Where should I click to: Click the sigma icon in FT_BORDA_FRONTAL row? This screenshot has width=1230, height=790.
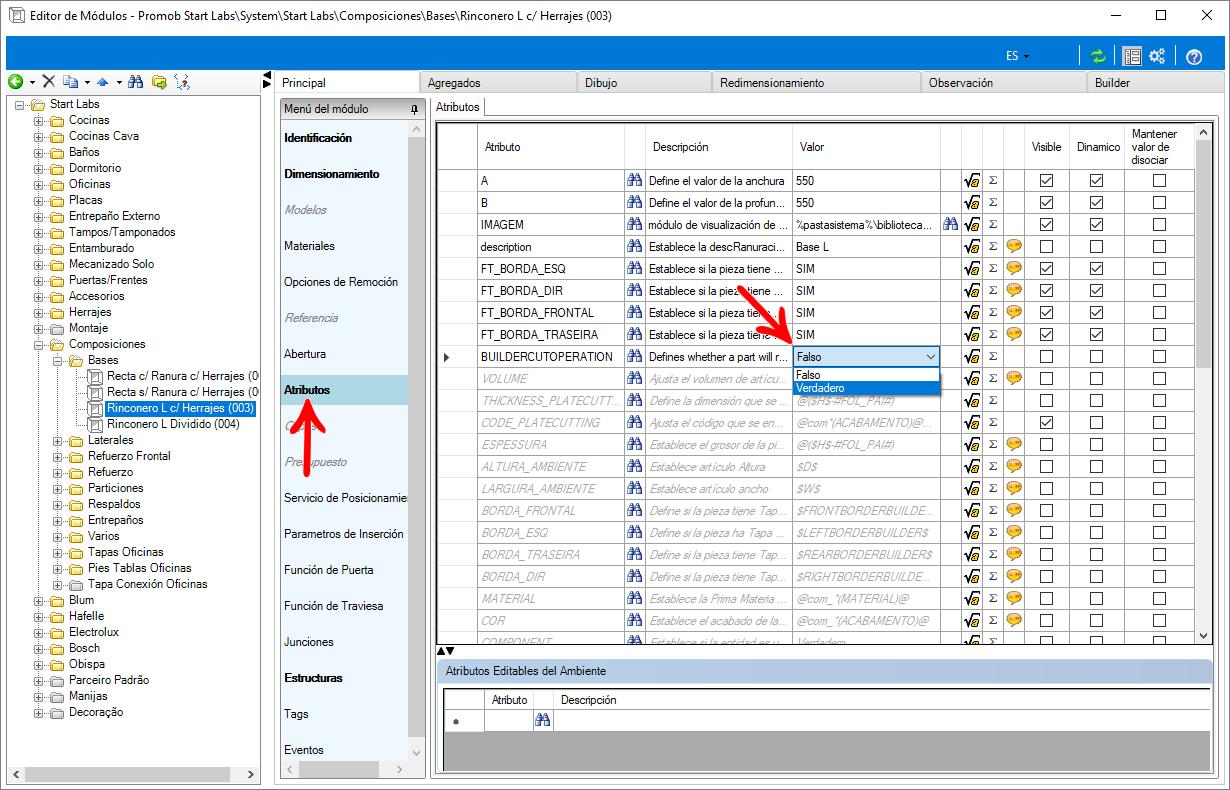coord(993,312)
